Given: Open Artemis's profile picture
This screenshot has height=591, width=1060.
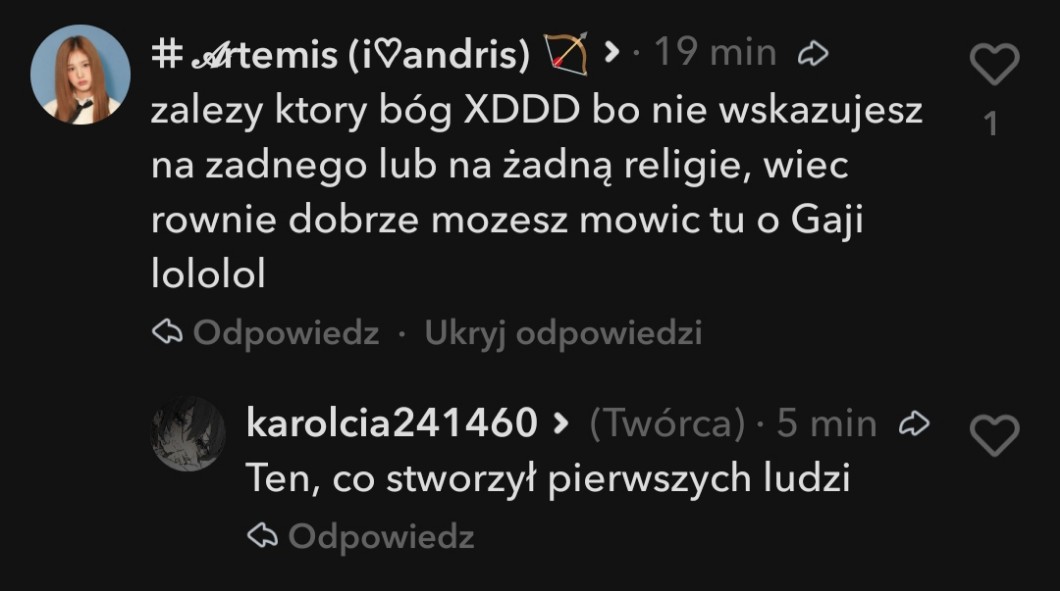Looking at the screenshot, I should [80, 75].
